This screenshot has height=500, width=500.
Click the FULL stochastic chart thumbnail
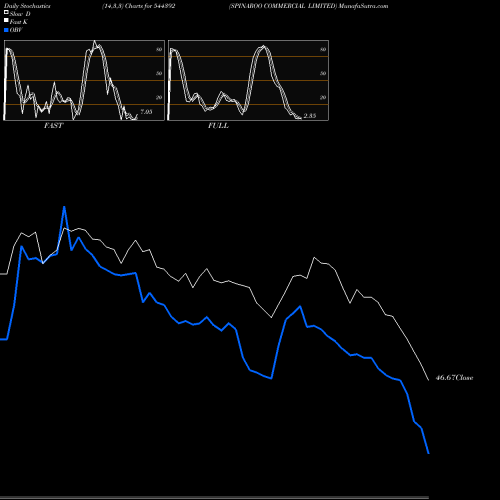pos(248,80)
